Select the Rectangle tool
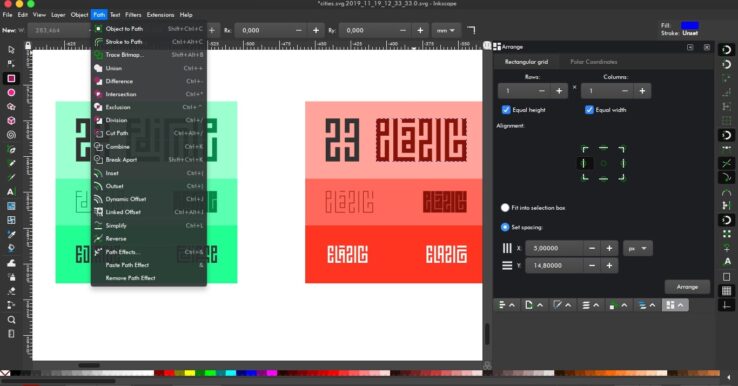738x386 pixels. (x=11, y=78)
